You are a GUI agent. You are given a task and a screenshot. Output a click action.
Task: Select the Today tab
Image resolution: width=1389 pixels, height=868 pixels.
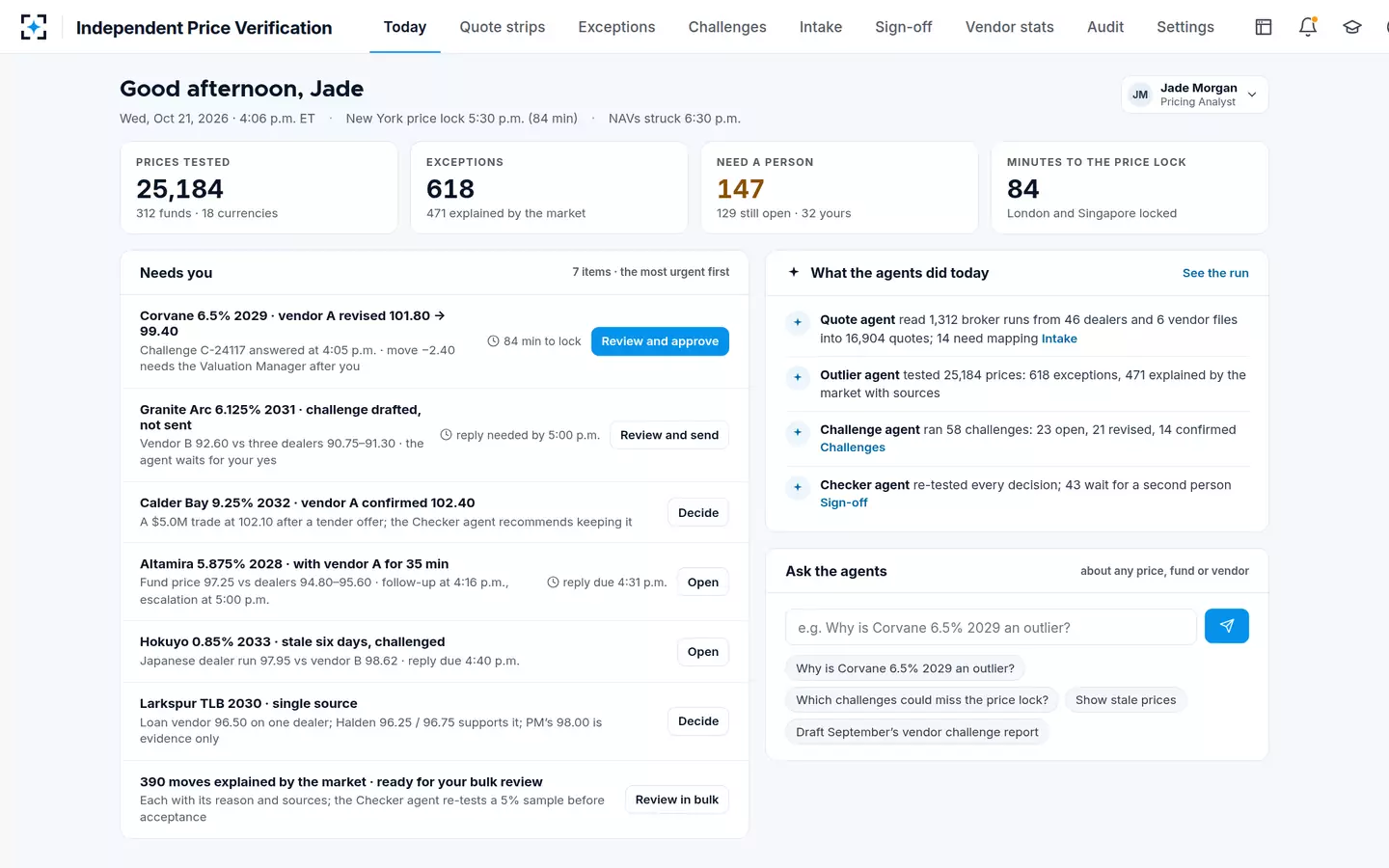(405, 27)
